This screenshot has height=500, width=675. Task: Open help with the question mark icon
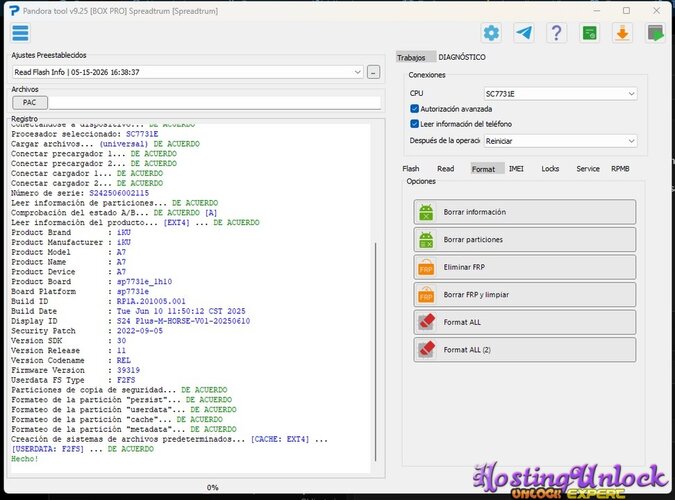[x=556, y=33]
